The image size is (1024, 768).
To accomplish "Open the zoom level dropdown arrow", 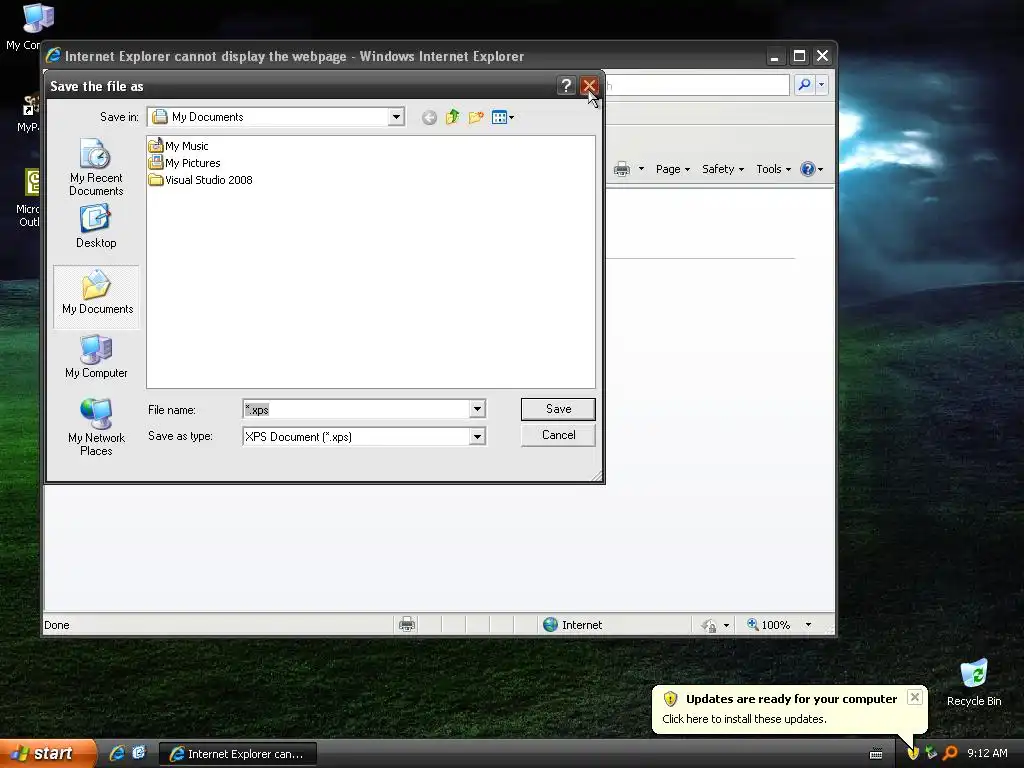I will point(808,625).
